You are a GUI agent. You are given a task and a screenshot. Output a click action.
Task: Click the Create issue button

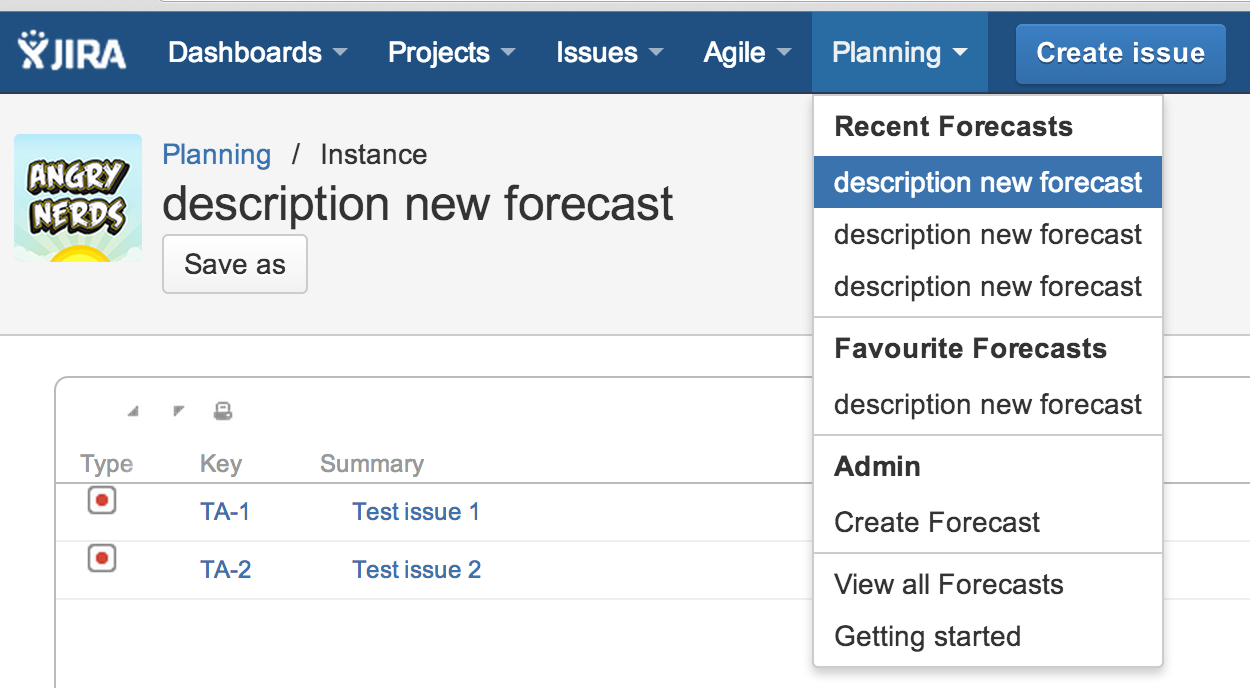click(x=1121, y=53)
